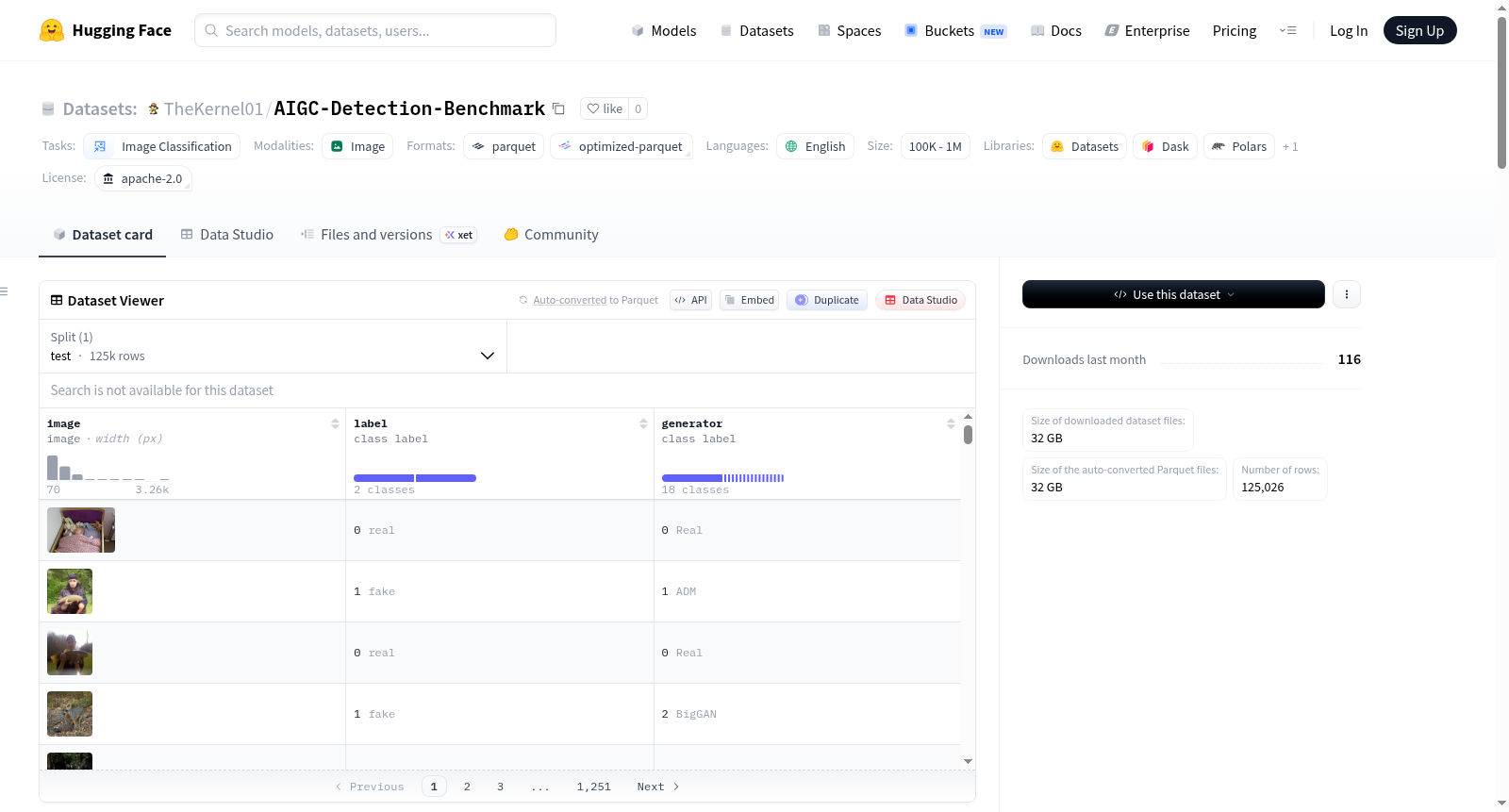
Task: Go to the Community tab
Action: 551,235
